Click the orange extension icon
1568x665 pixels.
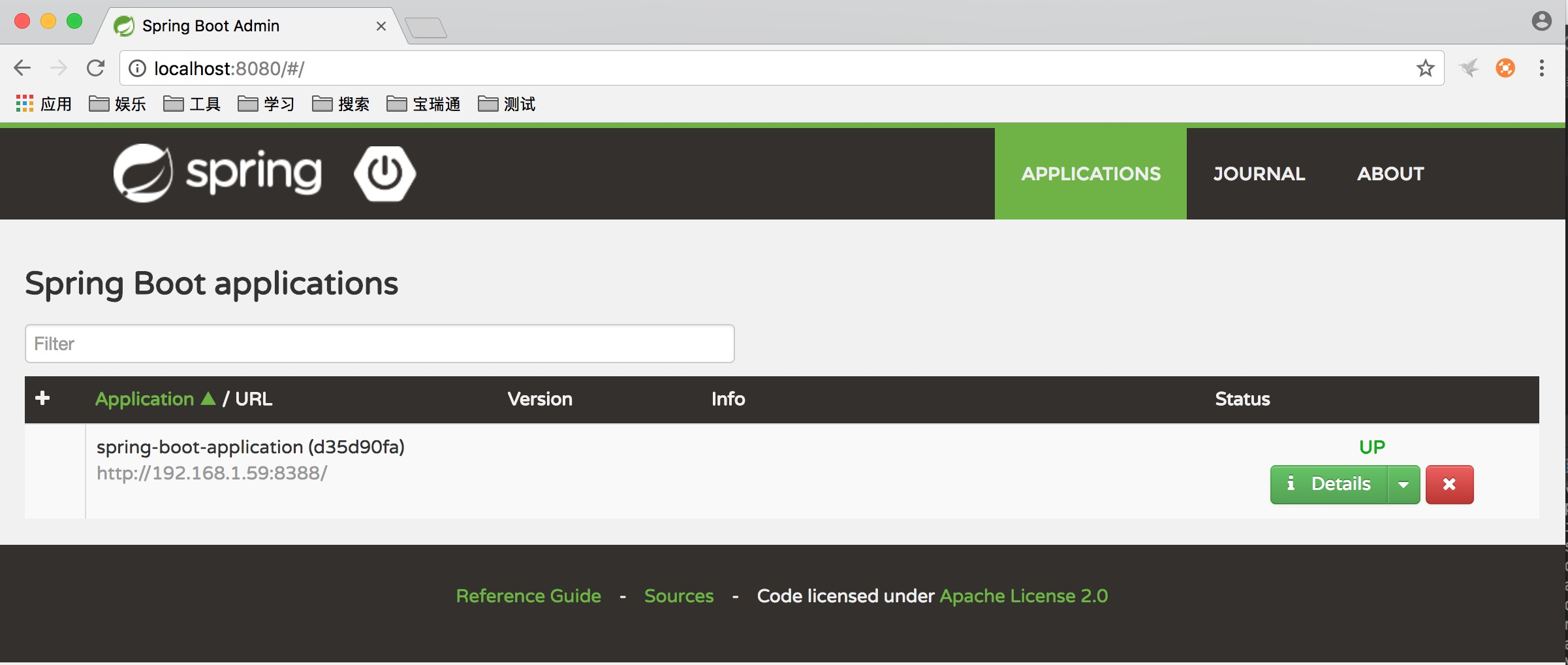[1505, 68]
